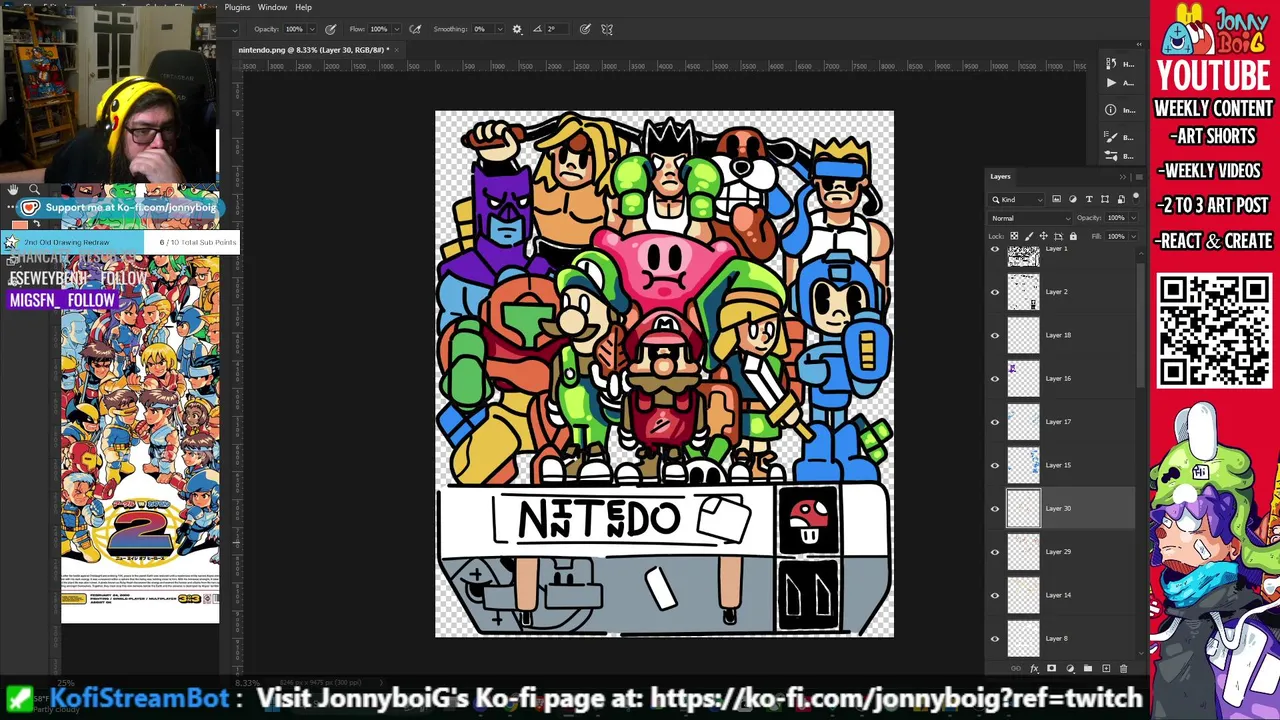Open the Plugins menu
Screen dimensions: 1280x720
pos(237,7)
